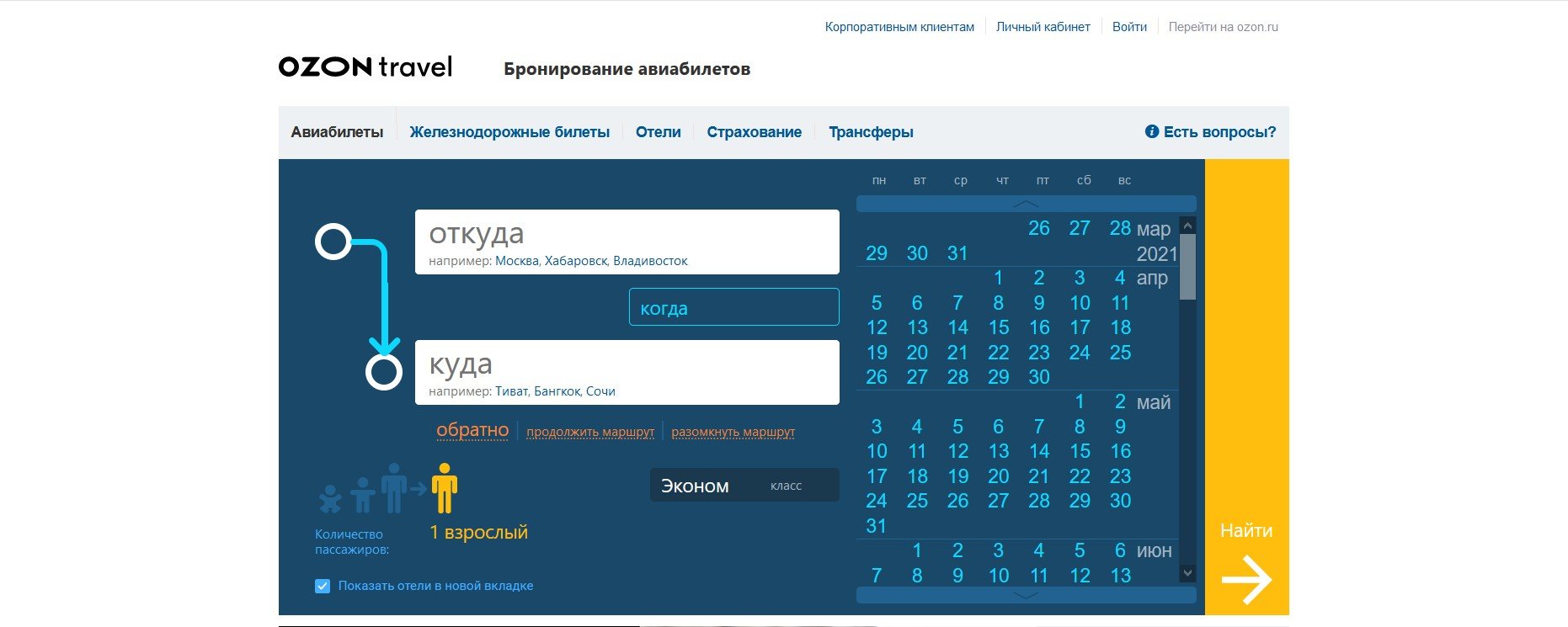
Task: Choose Хабаровск as example departure city
Action: 576,261
